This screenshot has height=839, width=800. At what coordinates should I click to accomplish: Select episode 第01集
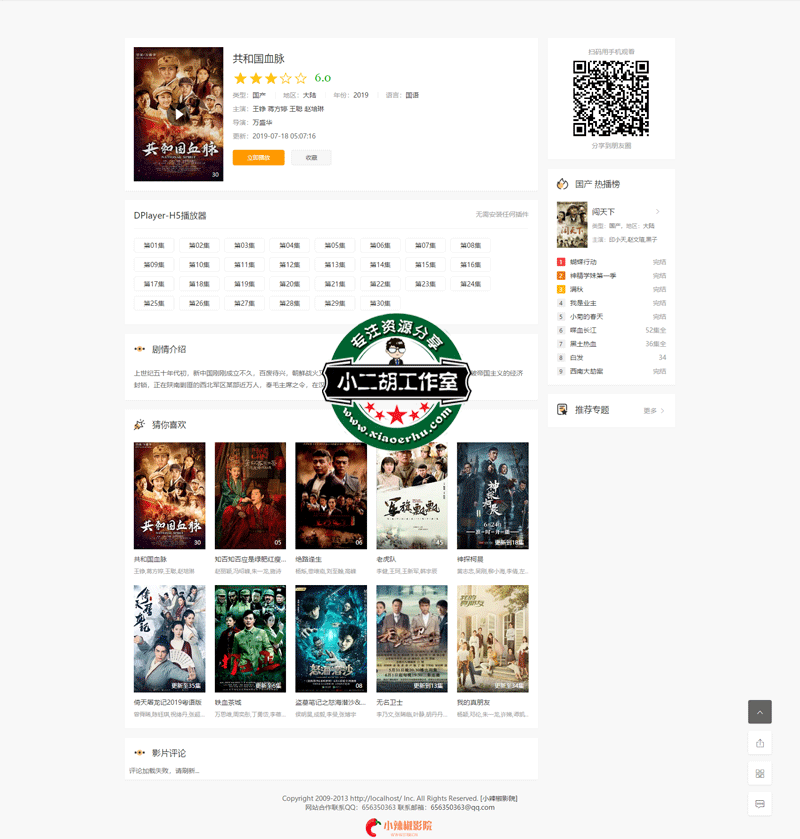coord(153,245)
